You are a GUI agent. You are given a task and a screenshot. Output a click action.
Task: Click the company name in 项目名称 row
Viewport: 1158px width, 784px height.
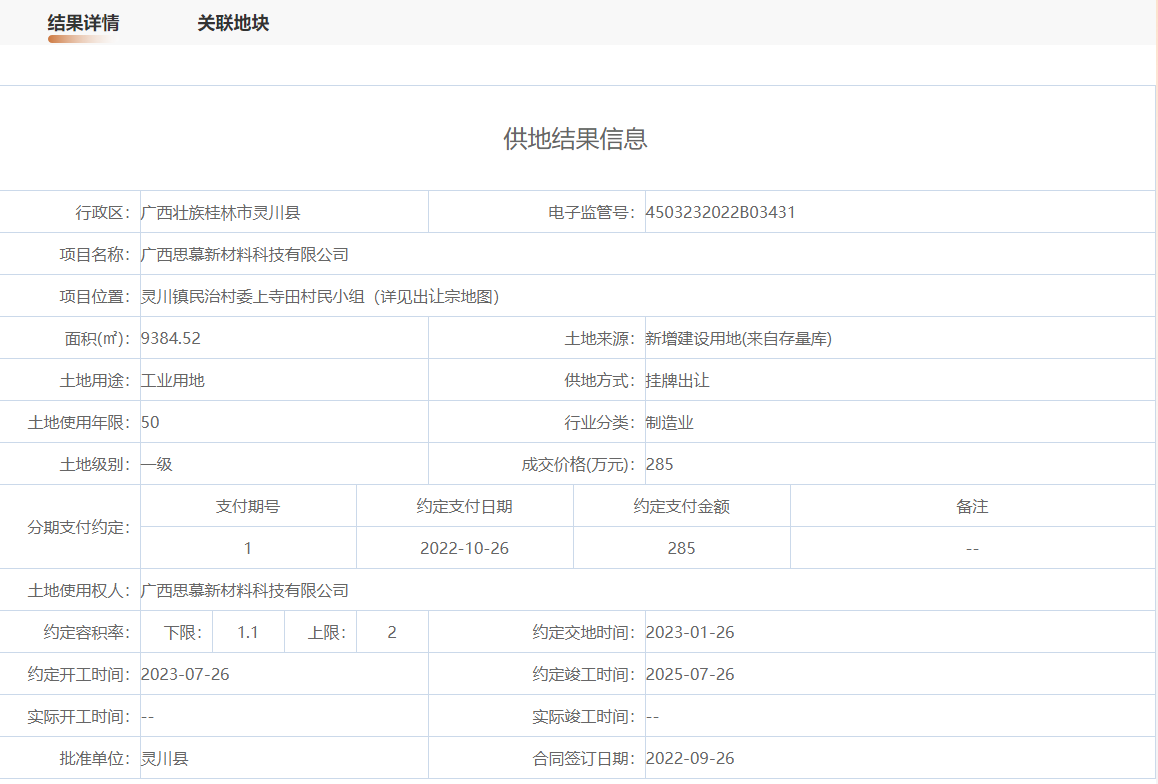pyautogui.click(x=245, y=254)
